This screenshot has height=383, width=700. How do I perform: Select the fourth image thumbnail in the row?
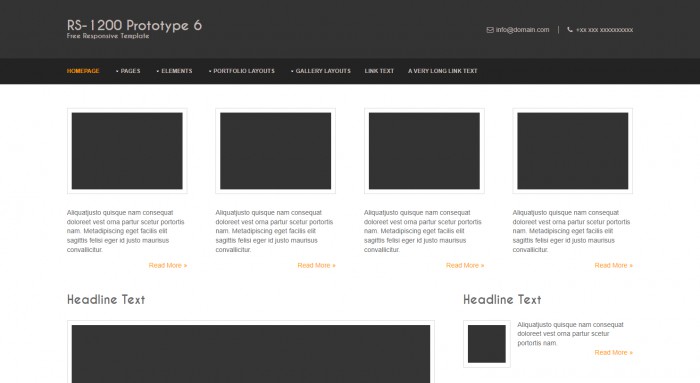tap(573, 151)
